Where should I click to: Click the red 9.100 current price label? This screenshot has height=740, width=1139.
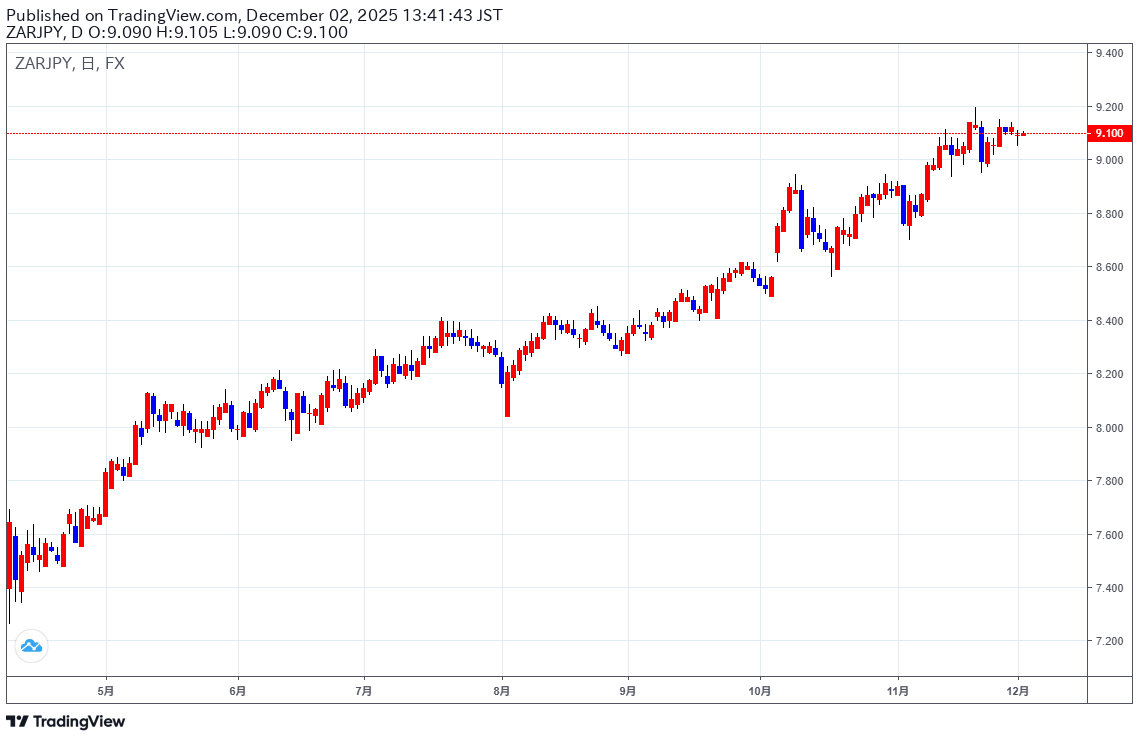[1109, 133]
